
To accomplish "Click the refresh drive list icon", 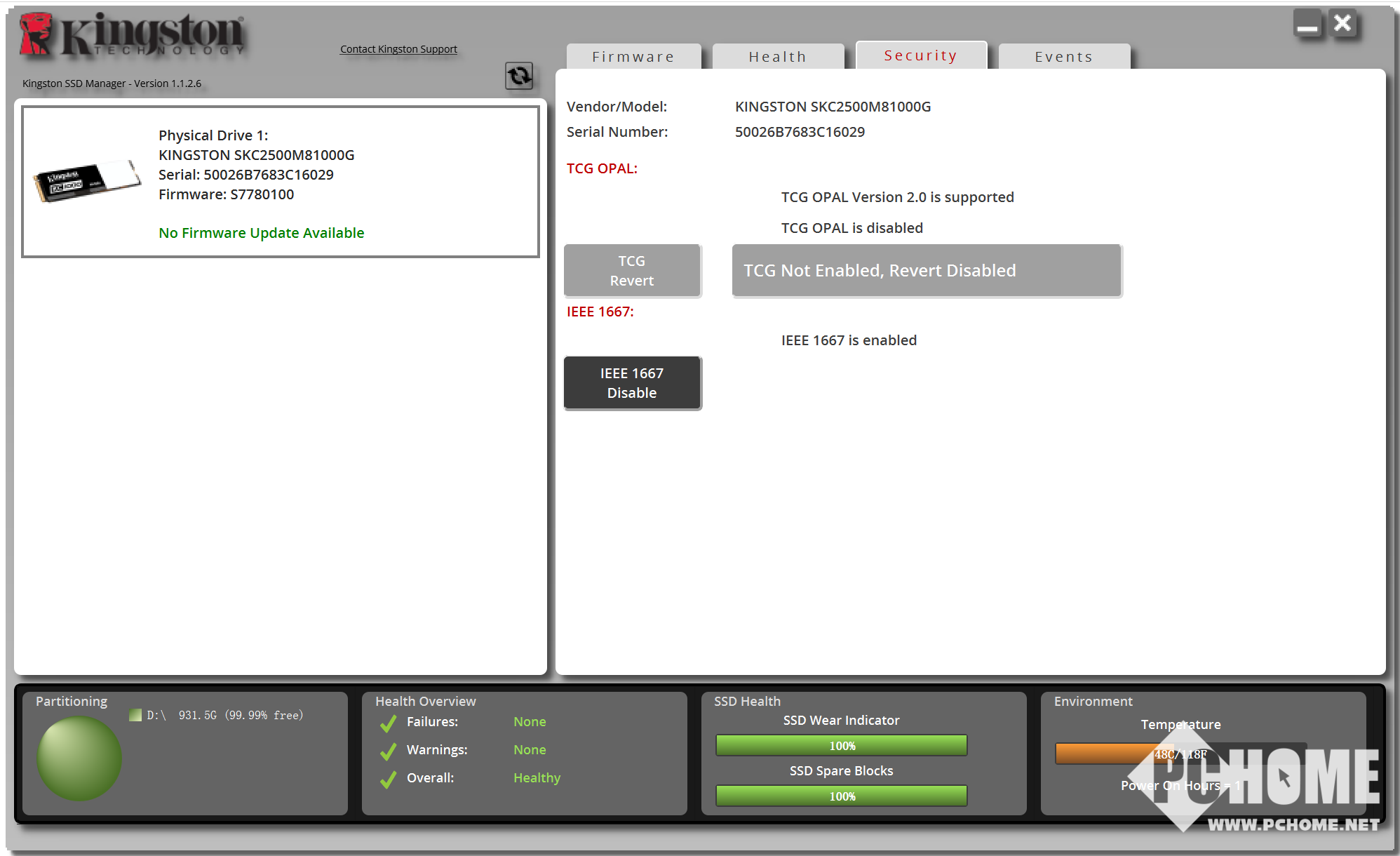I will point(519,76).
